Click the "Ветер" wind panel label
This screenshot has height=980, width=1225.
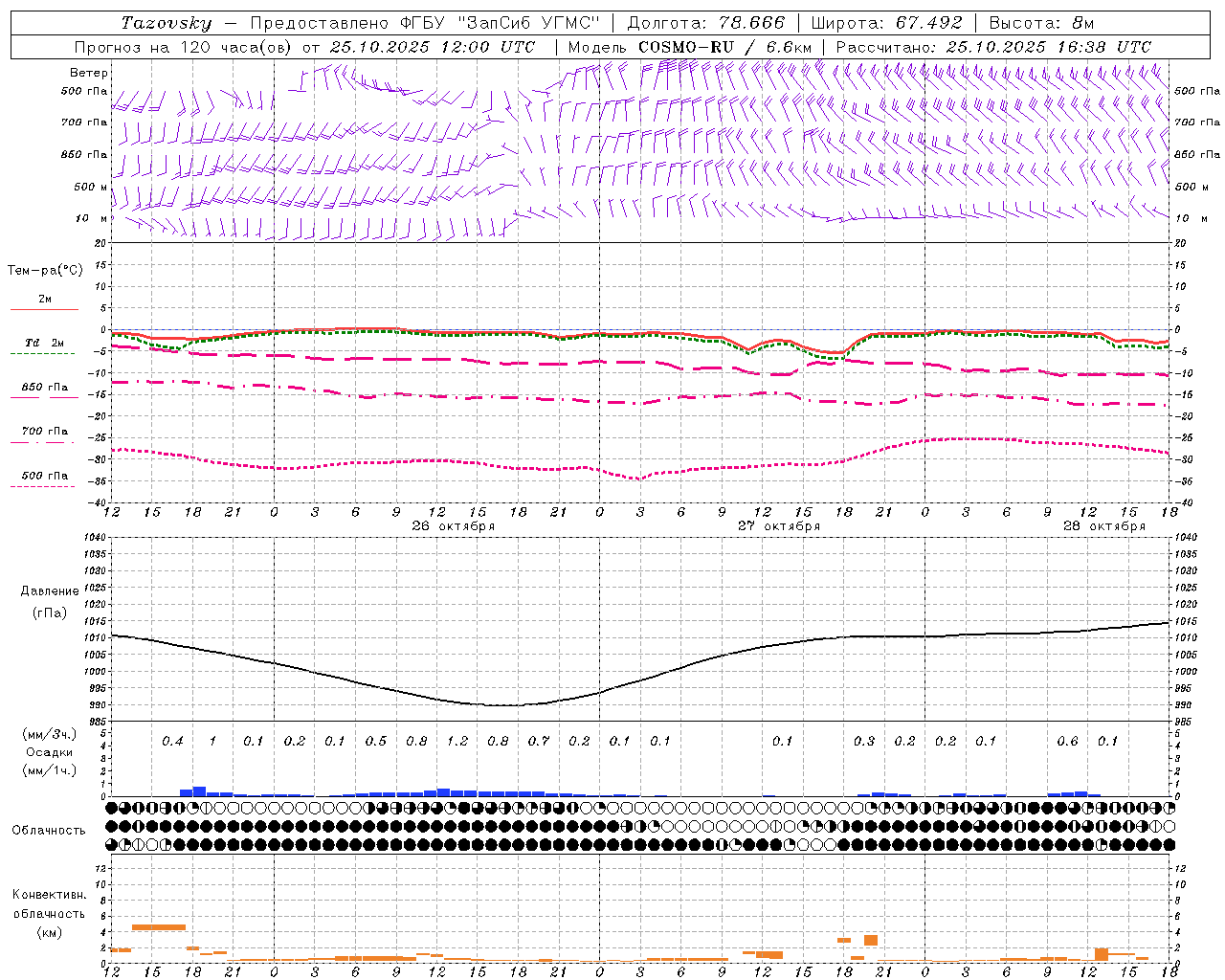coord(89,73)
